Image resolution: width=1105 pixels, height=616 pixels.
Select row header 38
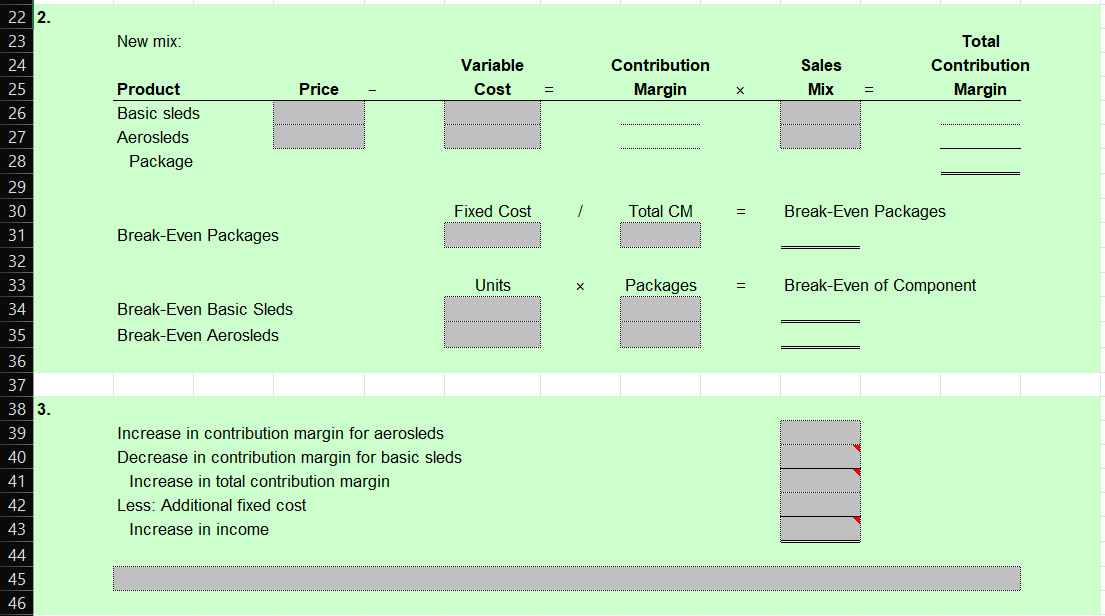[x=17, y=409]
